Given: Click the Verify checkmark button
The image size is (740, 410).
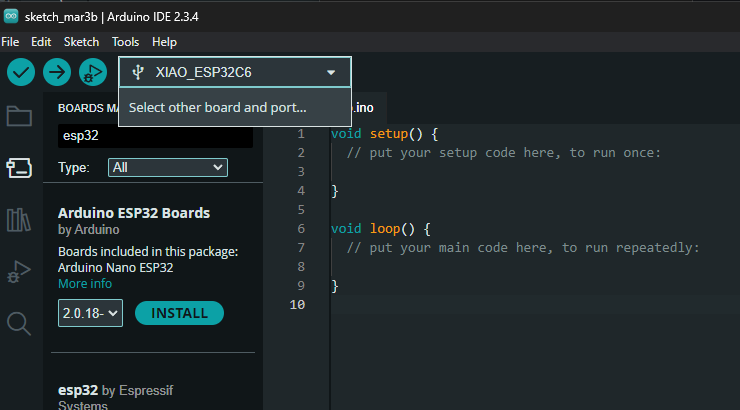Looking at the screenshot, I should [x=21, y=72].
